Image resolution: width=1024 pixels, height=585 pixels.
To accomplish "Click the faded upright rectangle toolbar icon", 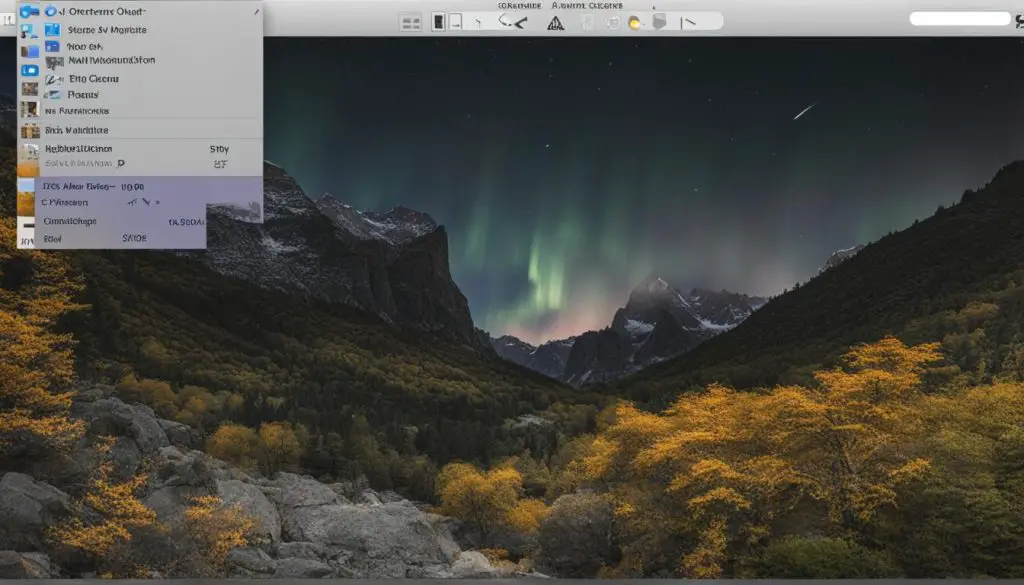I will coord(588,23).
